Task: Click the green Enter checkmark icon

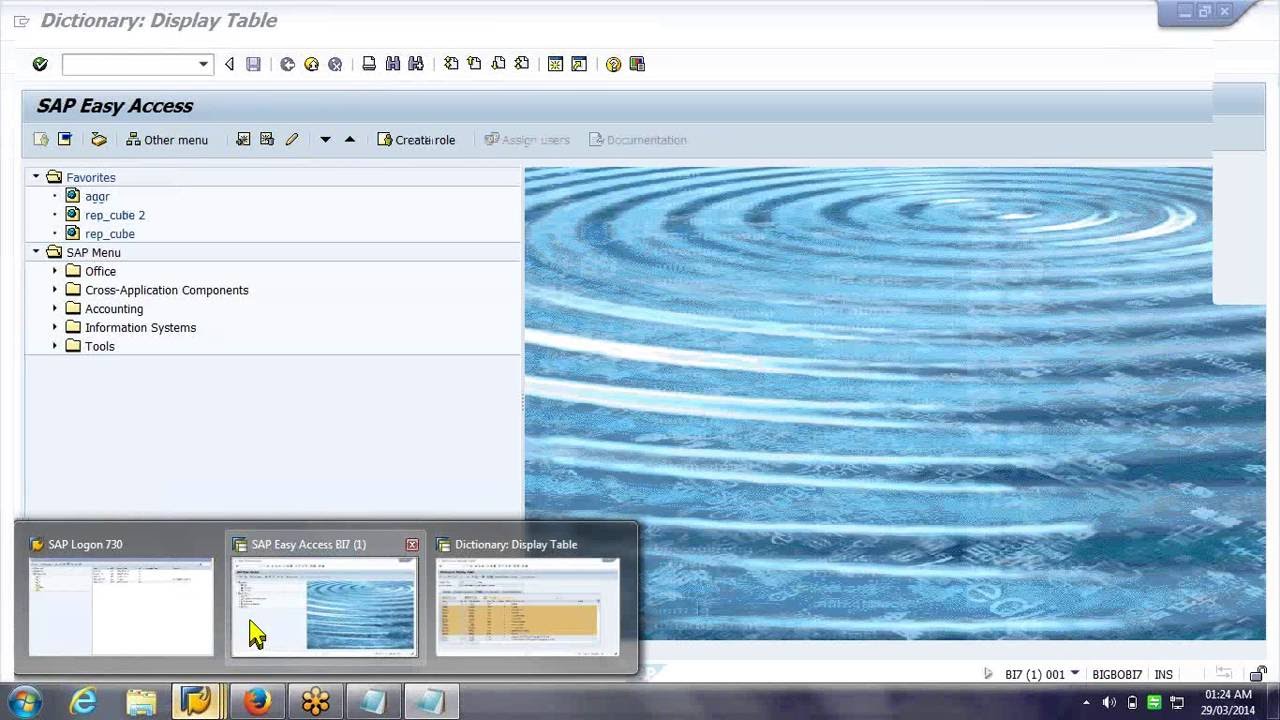Action: click(40, 64)
